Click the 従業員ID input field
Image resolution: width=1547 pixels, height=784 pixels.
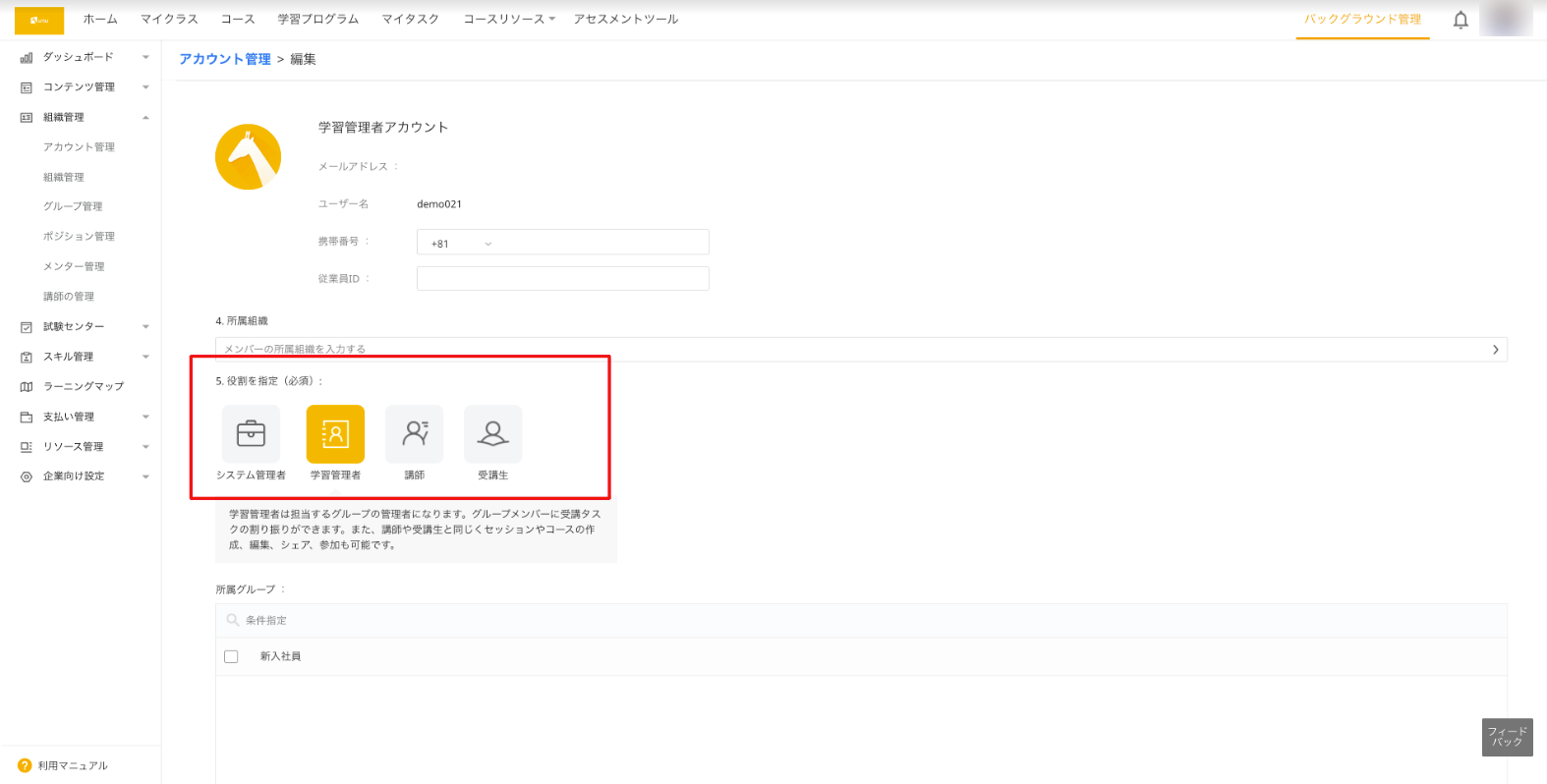pyautogui.click(x=563, y=279)
